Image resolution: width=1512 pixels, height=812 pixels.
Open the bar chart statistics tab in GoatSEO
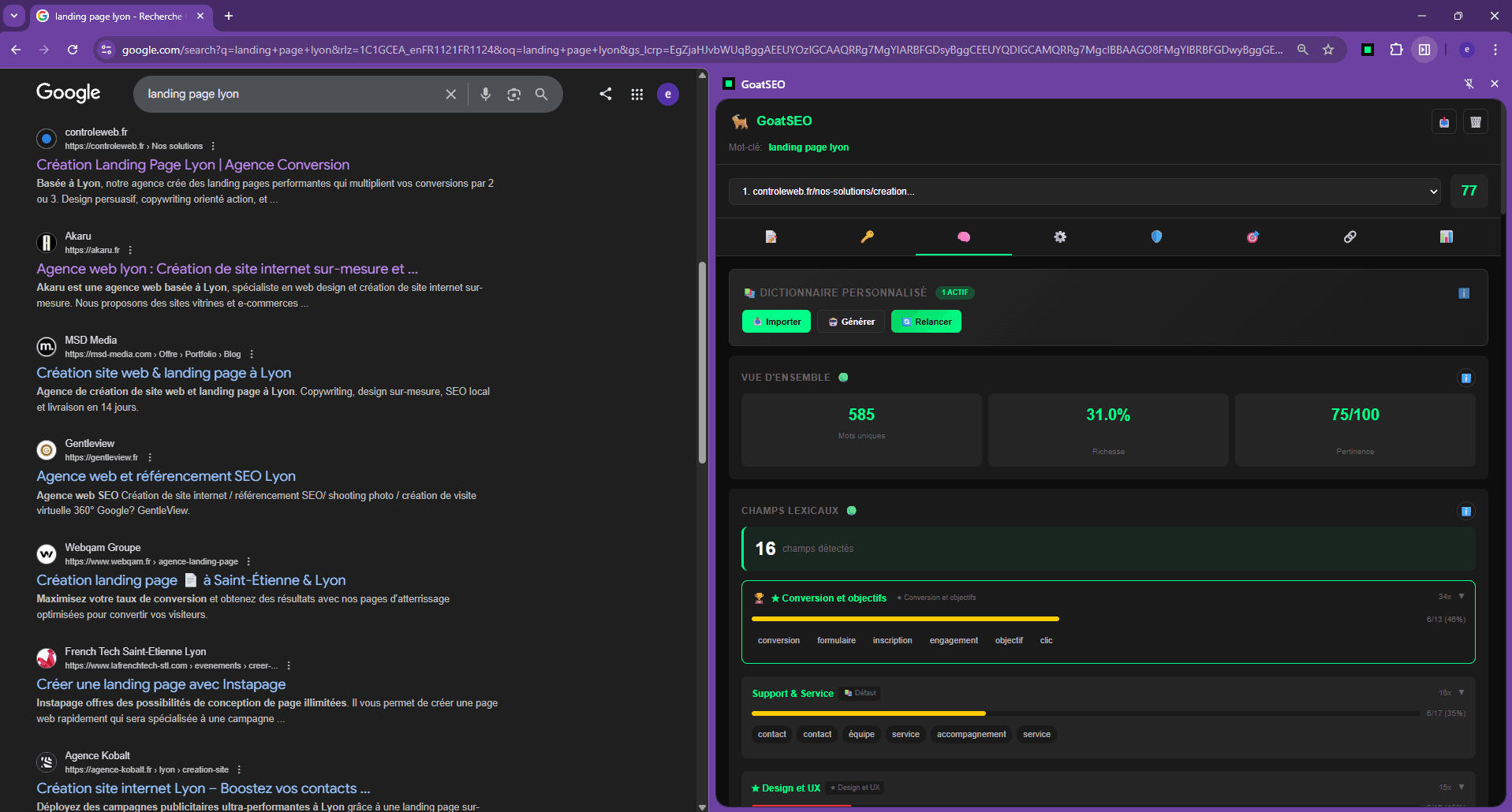point(1446,237)
